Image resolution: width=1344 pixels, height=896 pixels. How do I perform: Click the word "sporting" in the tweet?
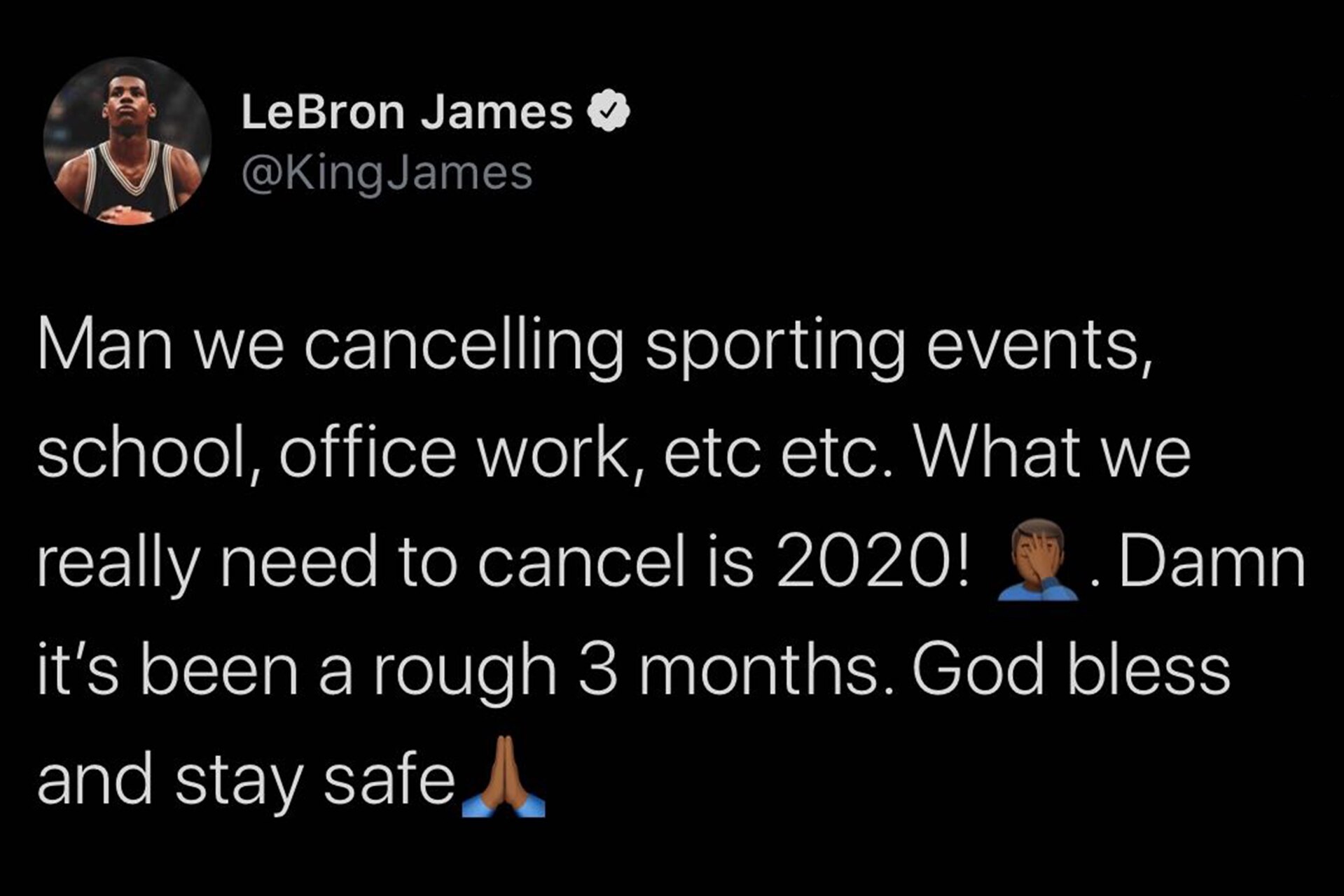[x=775, y=348]
